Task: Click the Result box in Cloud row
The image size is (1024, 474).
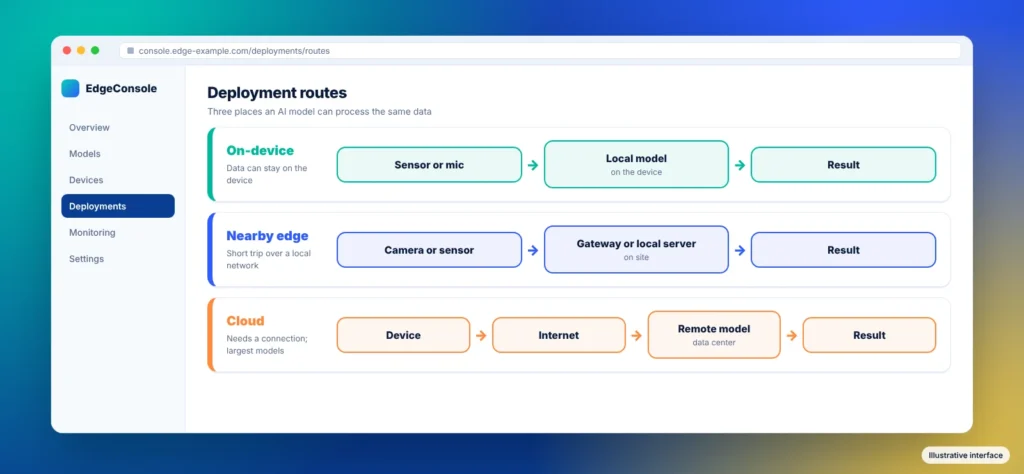Action: pyautogui.click(x=869, y=335)
